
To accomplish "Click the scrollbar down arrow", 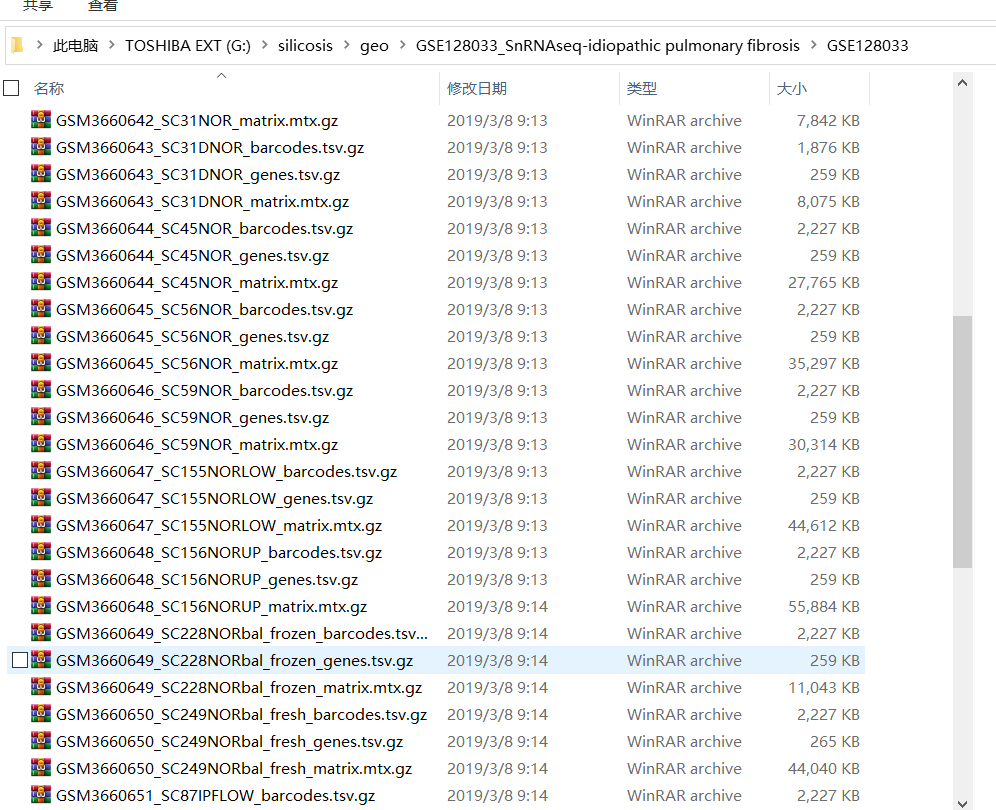I will point(962,803).
